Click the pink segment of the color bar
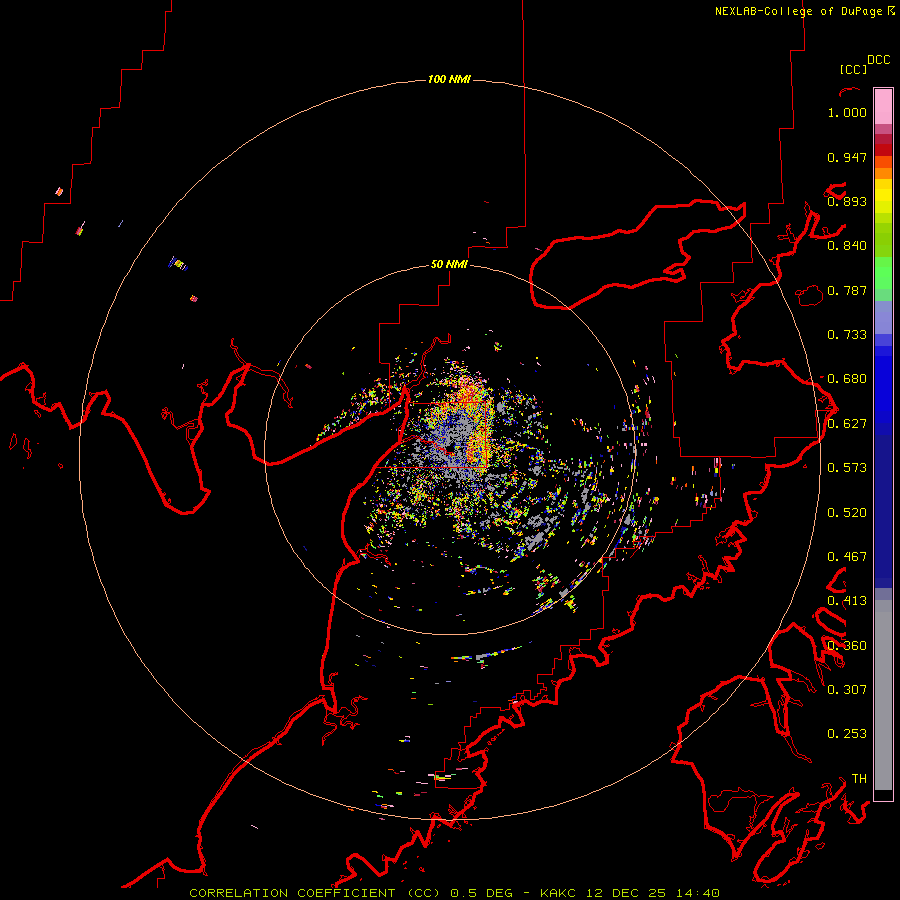Viewport: 900px width, 900px height. (x=883, y=106)
